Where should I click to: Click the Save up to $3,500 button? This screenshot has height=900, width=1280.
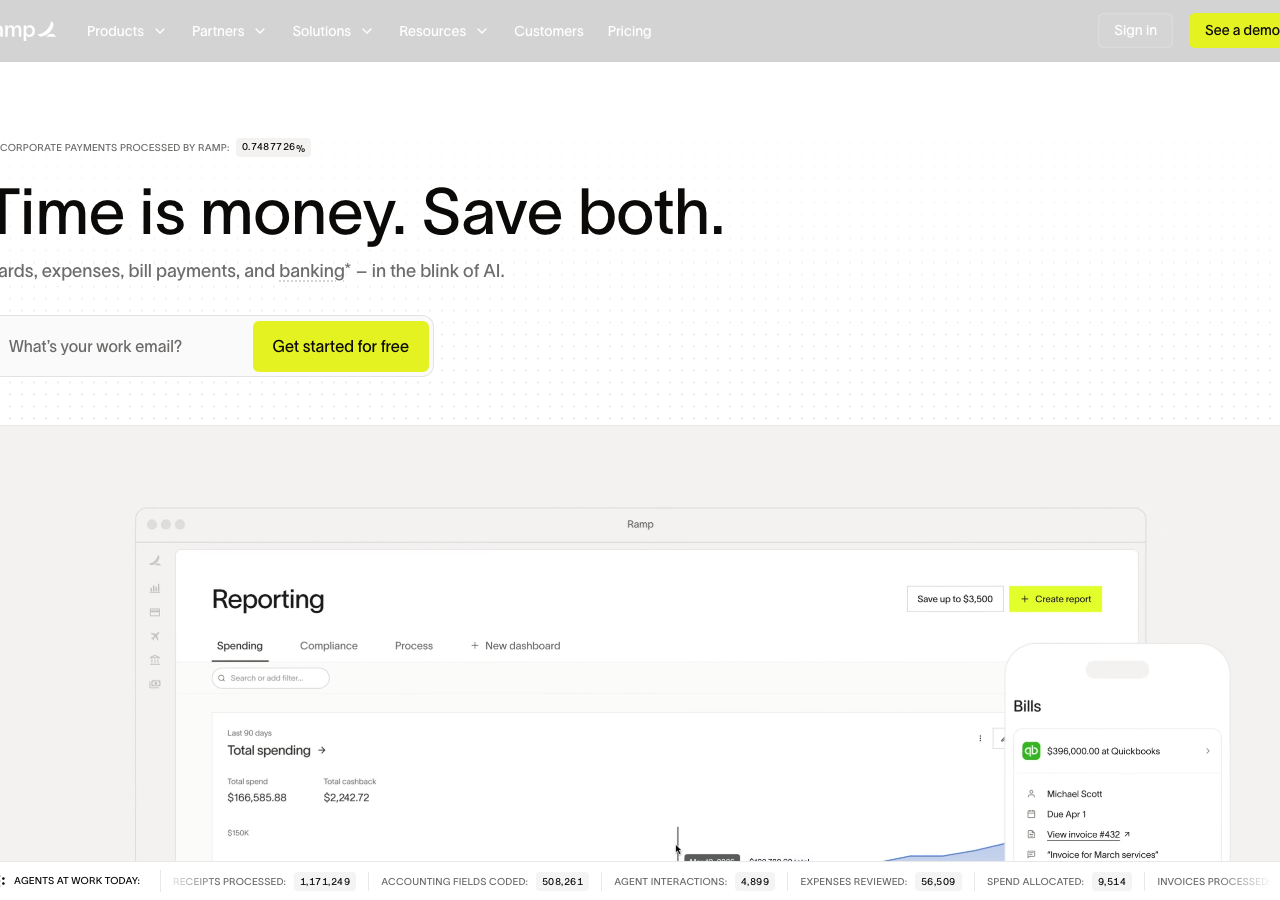[x=955, y=599]
